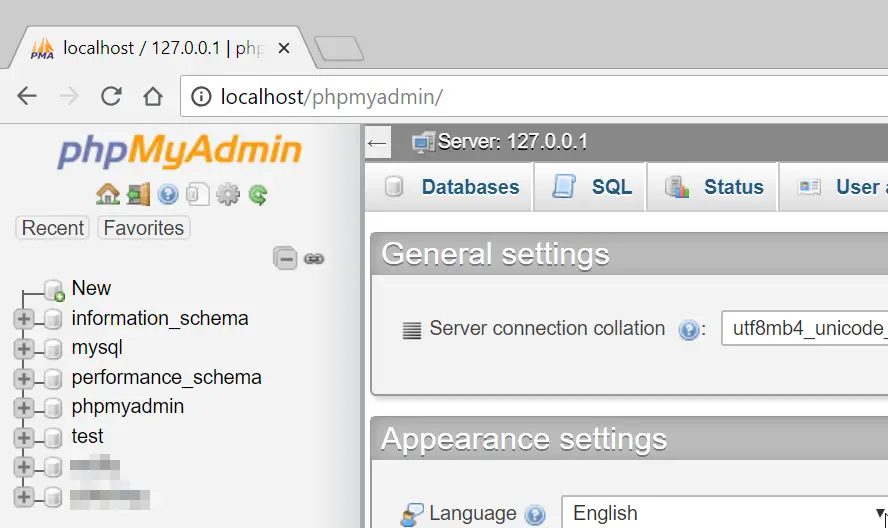The width and height of the screenshot is (888, 528).
Task: Click the address bar showing localhost/phpmyadmin/
Action: click(x=532, y=97)
